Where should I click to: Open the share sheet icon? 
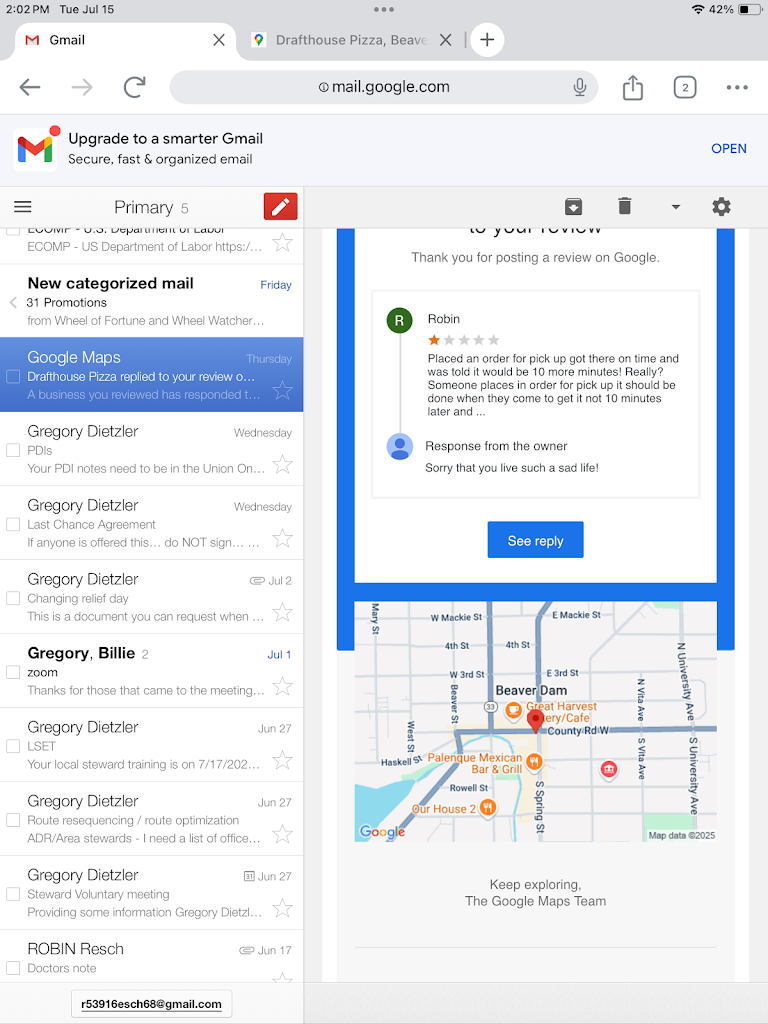pos(632,87)
